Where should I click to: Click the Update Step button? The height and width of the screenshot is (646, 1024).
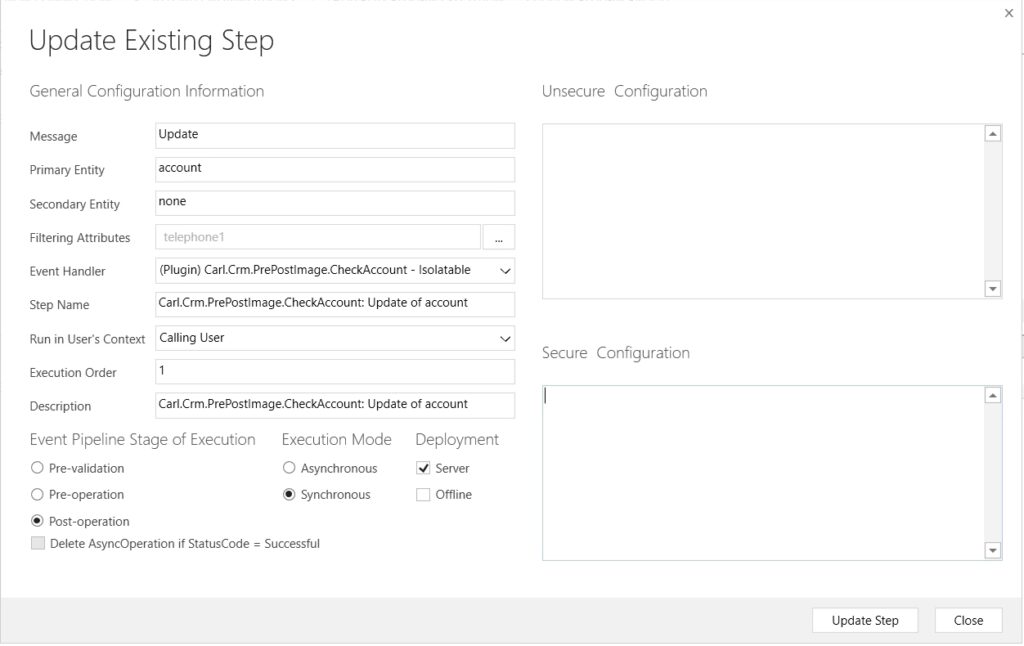(x=865, y=620)
